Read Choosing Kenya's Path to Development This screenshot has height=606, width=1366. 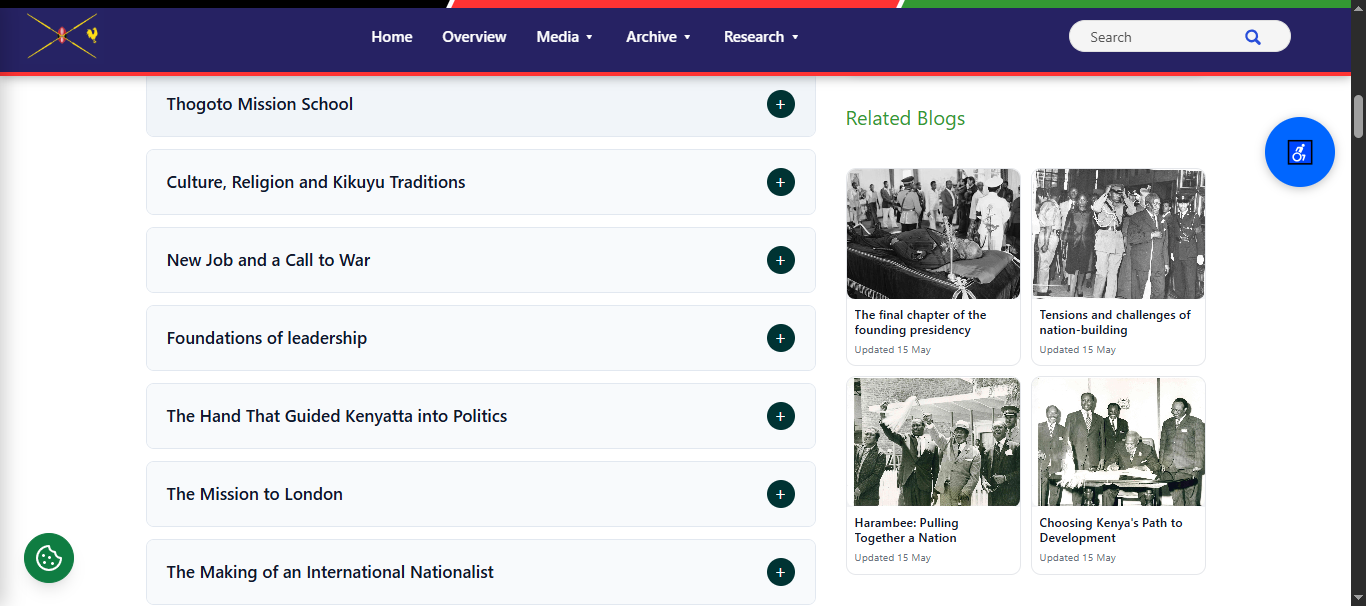(1110, 530)
